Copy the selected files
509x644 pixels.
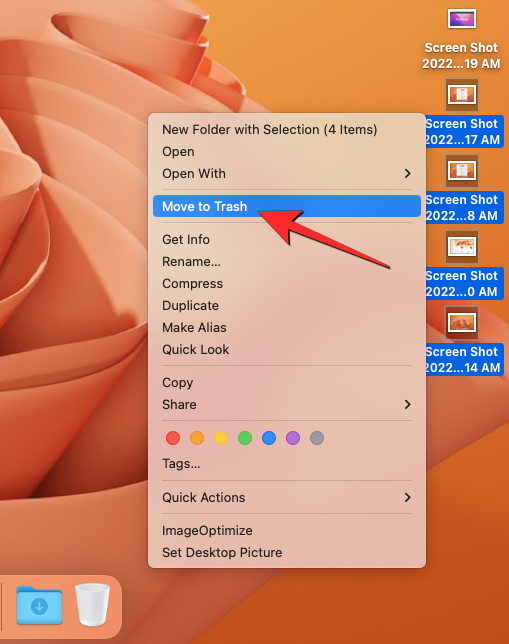tap(287, 382)
